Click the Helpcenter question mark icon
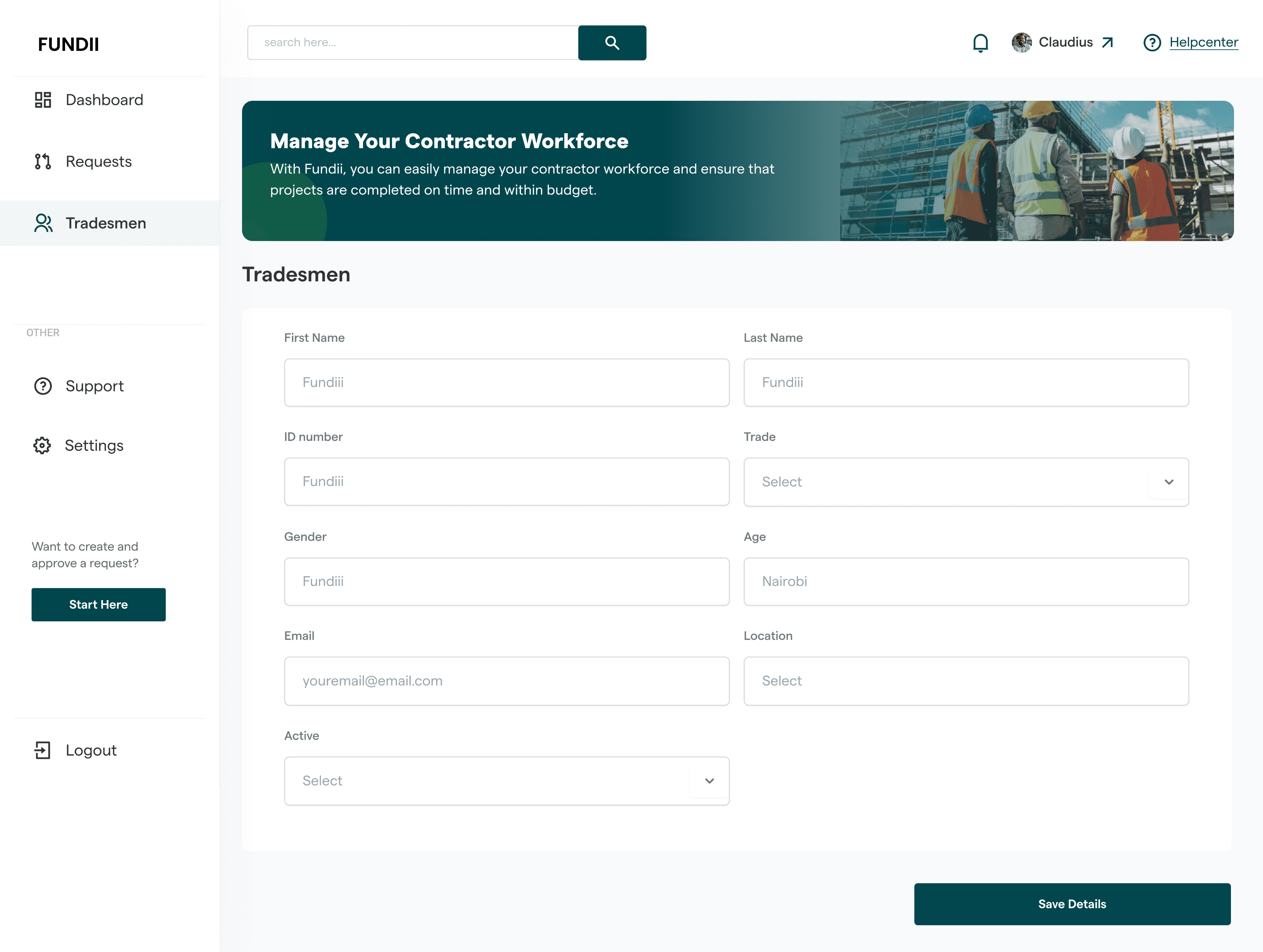1263x952 pixels. (x=1152, y=42)
